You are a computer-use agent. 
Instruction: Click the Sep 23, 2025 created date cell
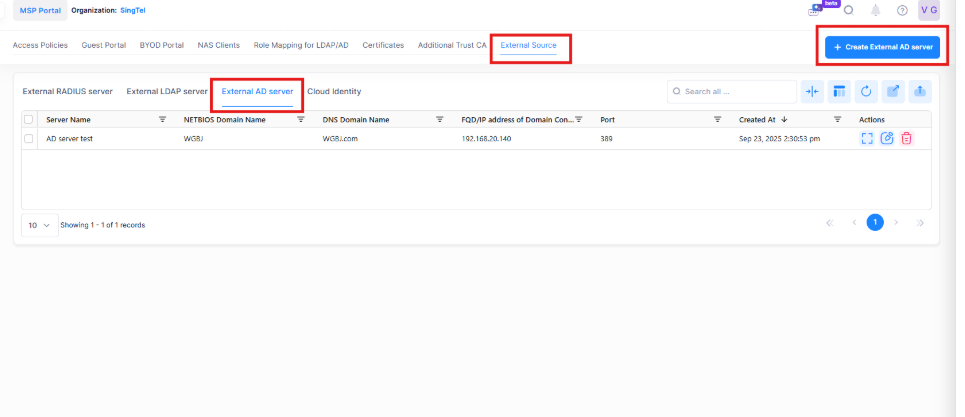point(780,139)
